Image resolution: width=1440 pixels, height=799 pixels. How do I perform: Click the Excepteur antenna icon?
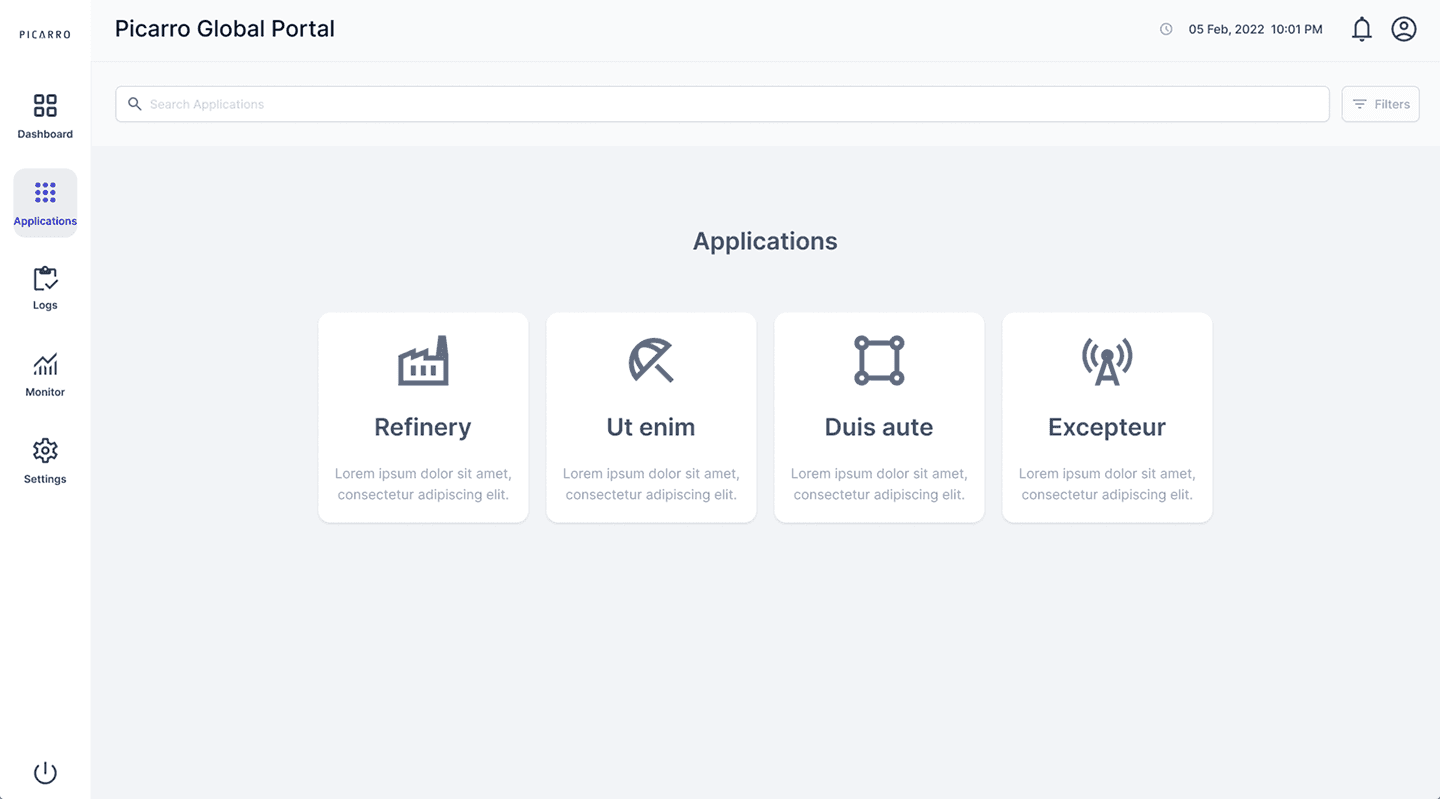click(x=1107, y=360)
